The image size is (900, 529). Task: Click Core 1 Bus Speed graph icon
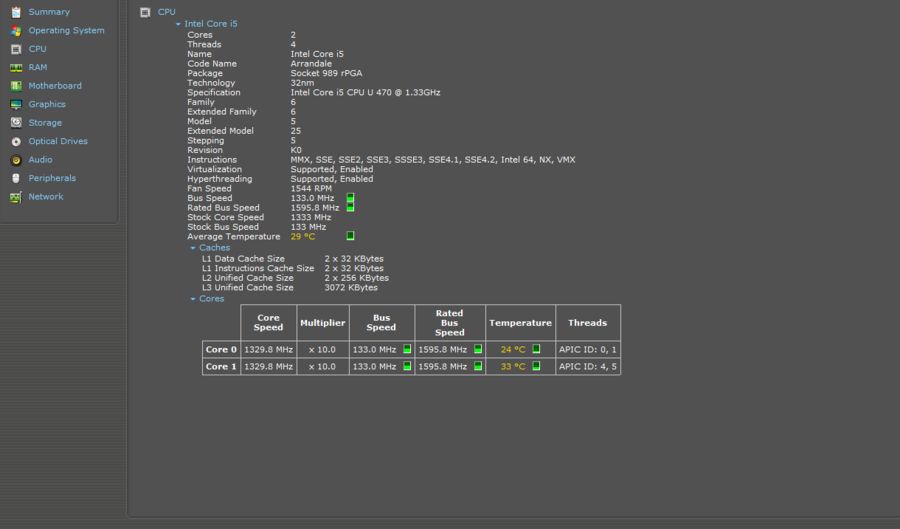pos(407,366)
